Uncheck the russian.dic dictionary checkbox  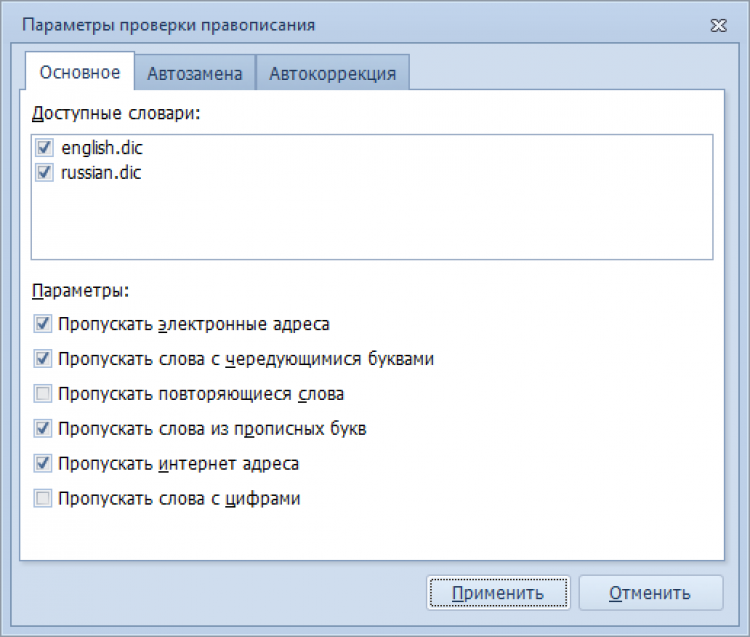[43, 172]
